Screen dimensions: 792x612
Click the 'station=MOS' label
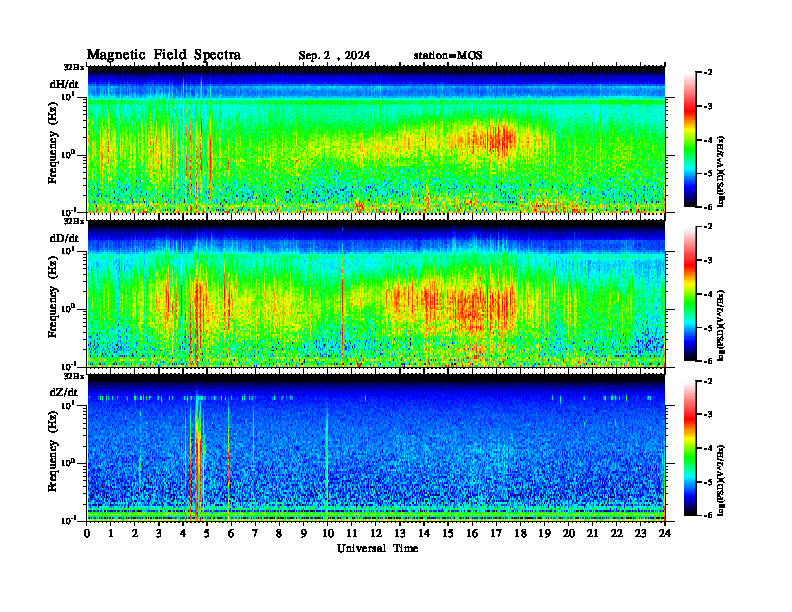click(448, 56)
